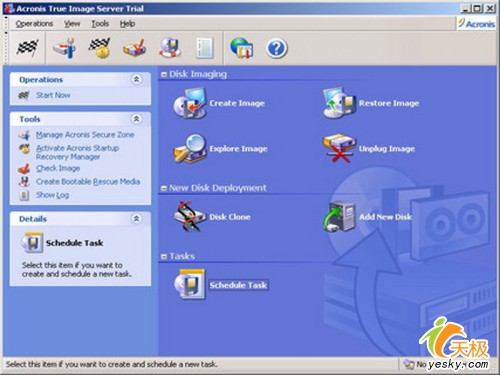Viewport: 500px width, 375px height.
Task: Click the Create Image icon
Action: 190,103
